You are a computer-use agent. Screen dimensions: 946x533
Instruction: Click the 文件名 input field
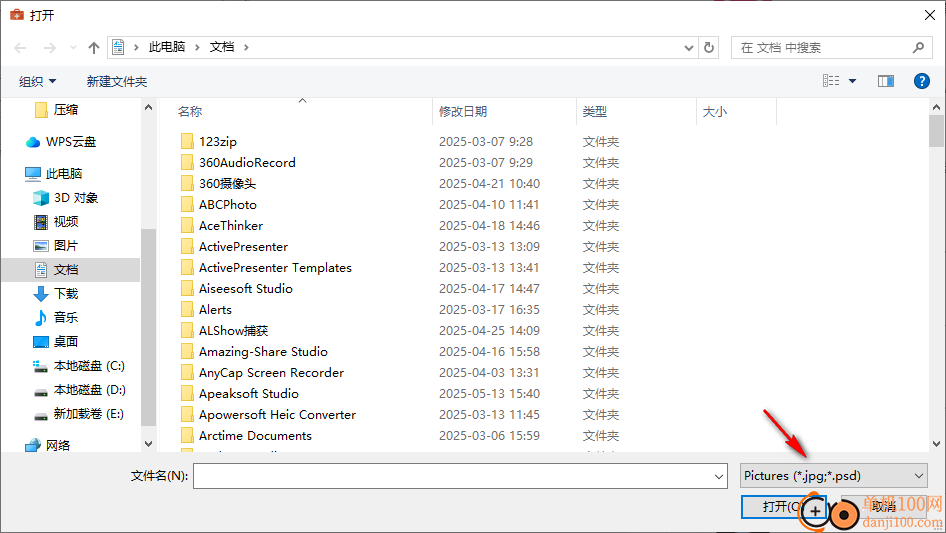[460, 476]
